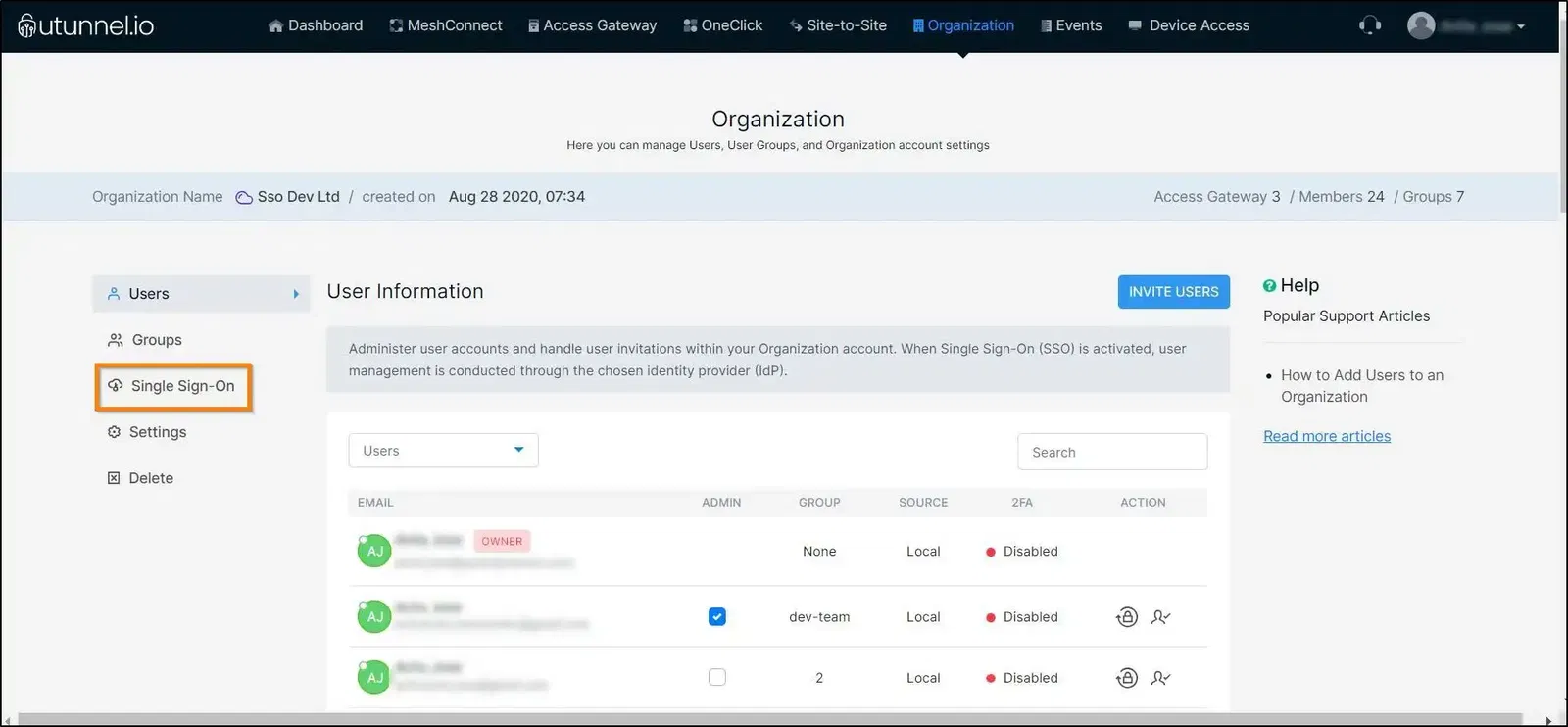This screenshot has height=727, width=1568.
Task: Open organization Settings in sidebar
Action: pos(147,432)
